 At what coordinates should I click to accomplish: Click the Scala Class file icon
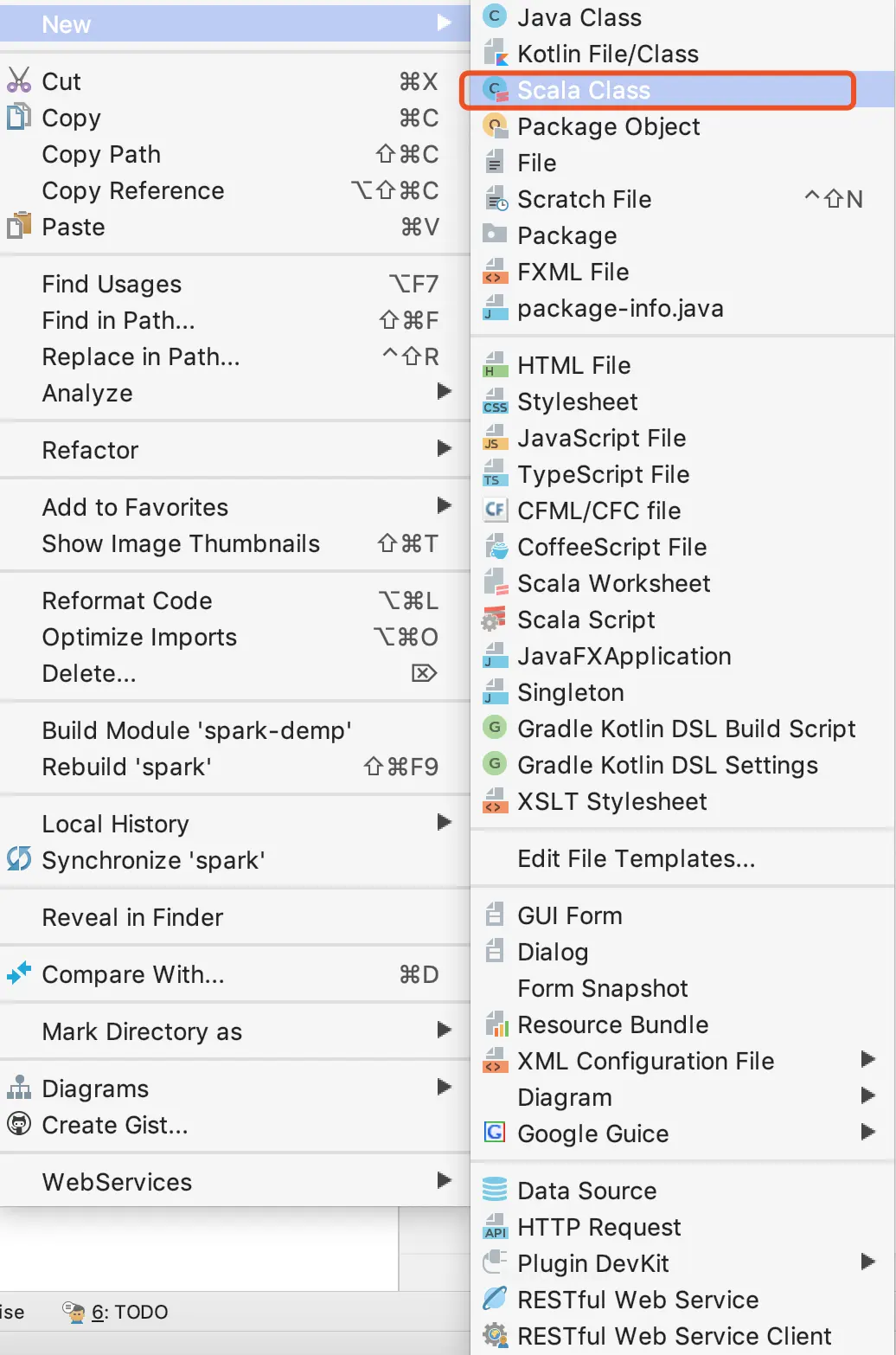pos(495,90)
